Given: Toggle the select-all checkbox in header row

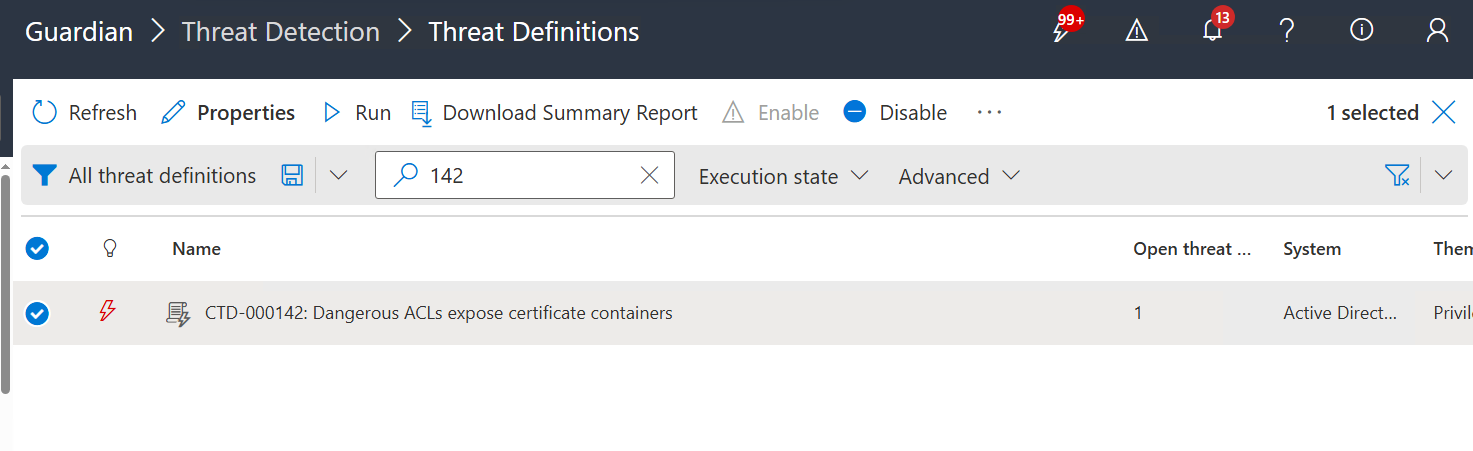Looking at the screenshot, I should (x=37, y=249).
